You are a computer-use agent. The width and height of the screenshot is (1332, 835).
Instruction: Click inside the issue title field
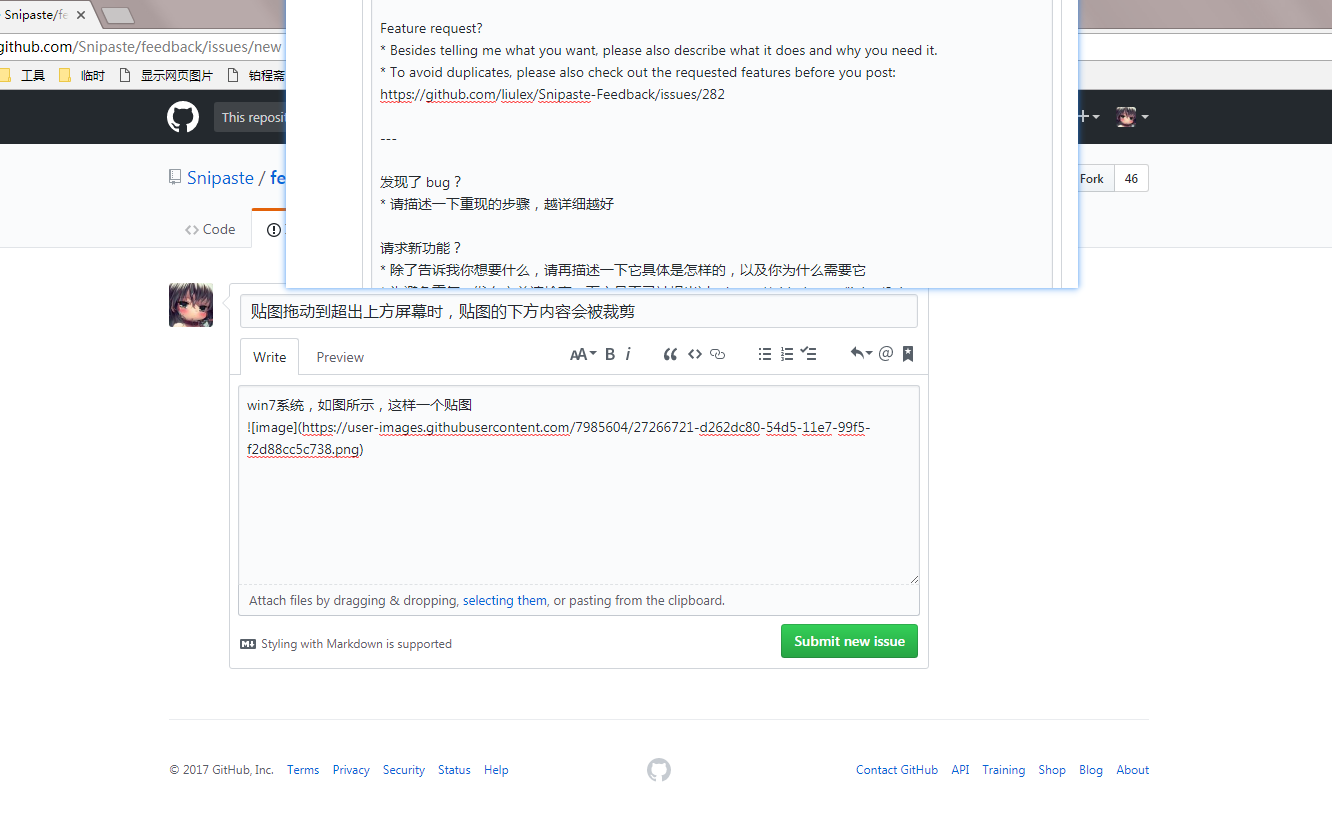(578, 311)
